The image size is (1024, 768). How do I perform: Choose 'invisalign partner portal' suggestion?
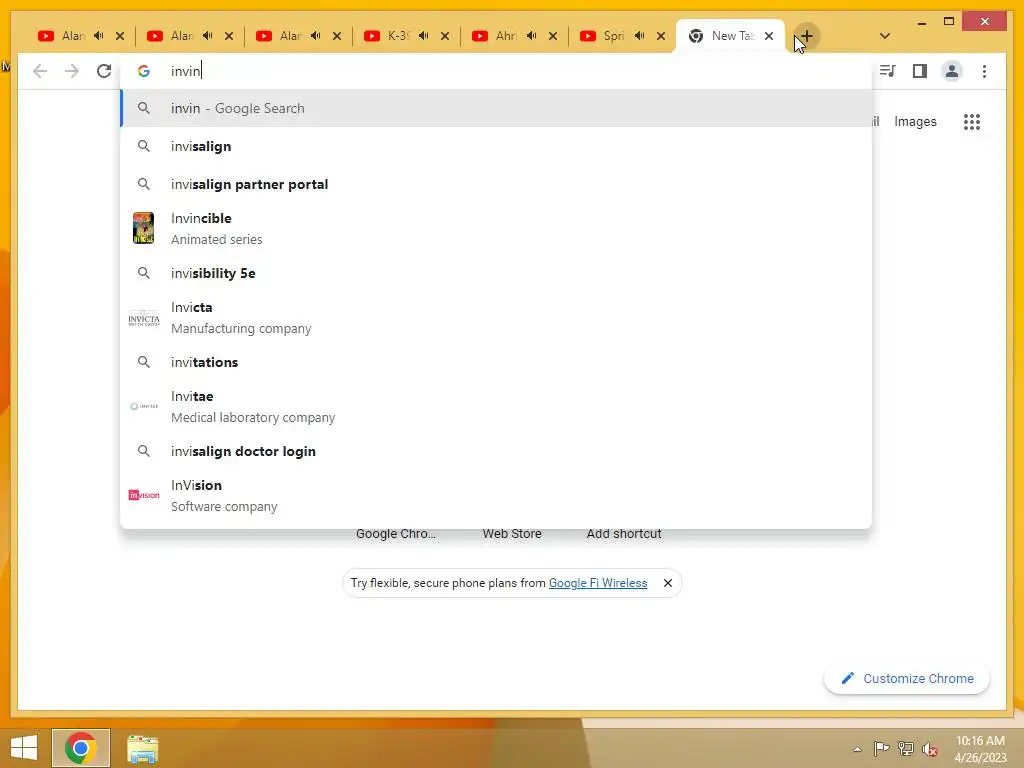tap(496, 184)
